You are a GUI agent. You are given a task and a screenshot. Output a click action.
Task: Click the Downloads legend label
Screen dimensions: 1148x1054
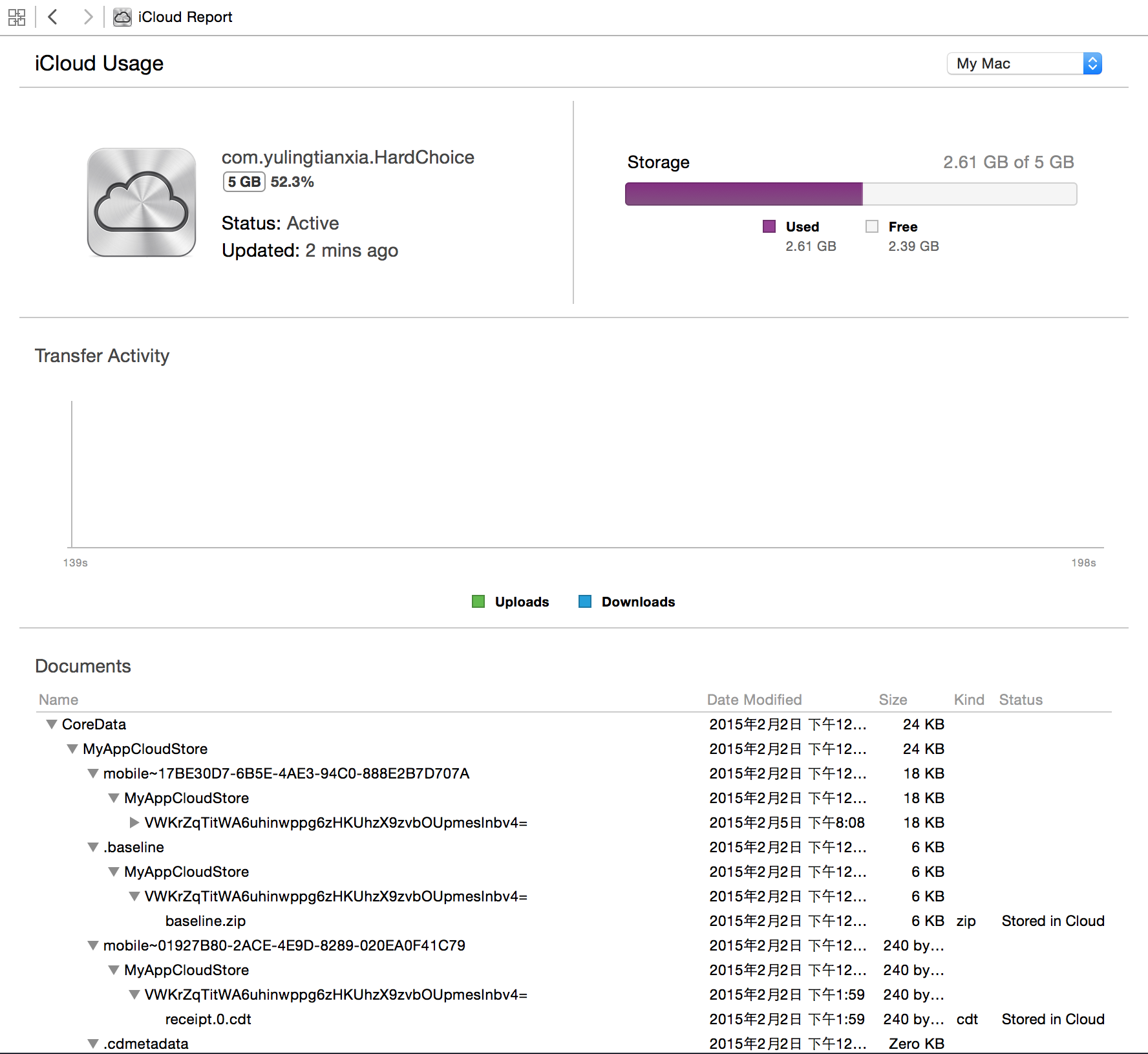click(x=638, y=601)
